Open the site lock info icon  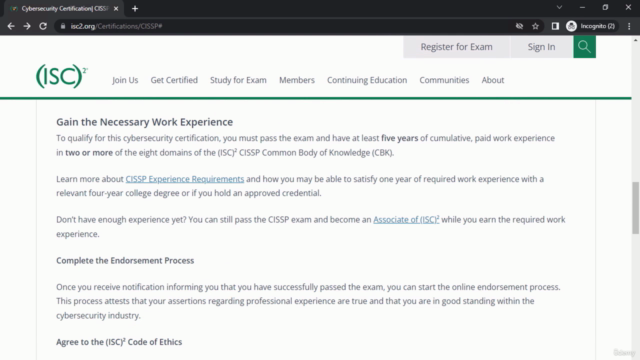pyautogui.click(x=62, y=26)
